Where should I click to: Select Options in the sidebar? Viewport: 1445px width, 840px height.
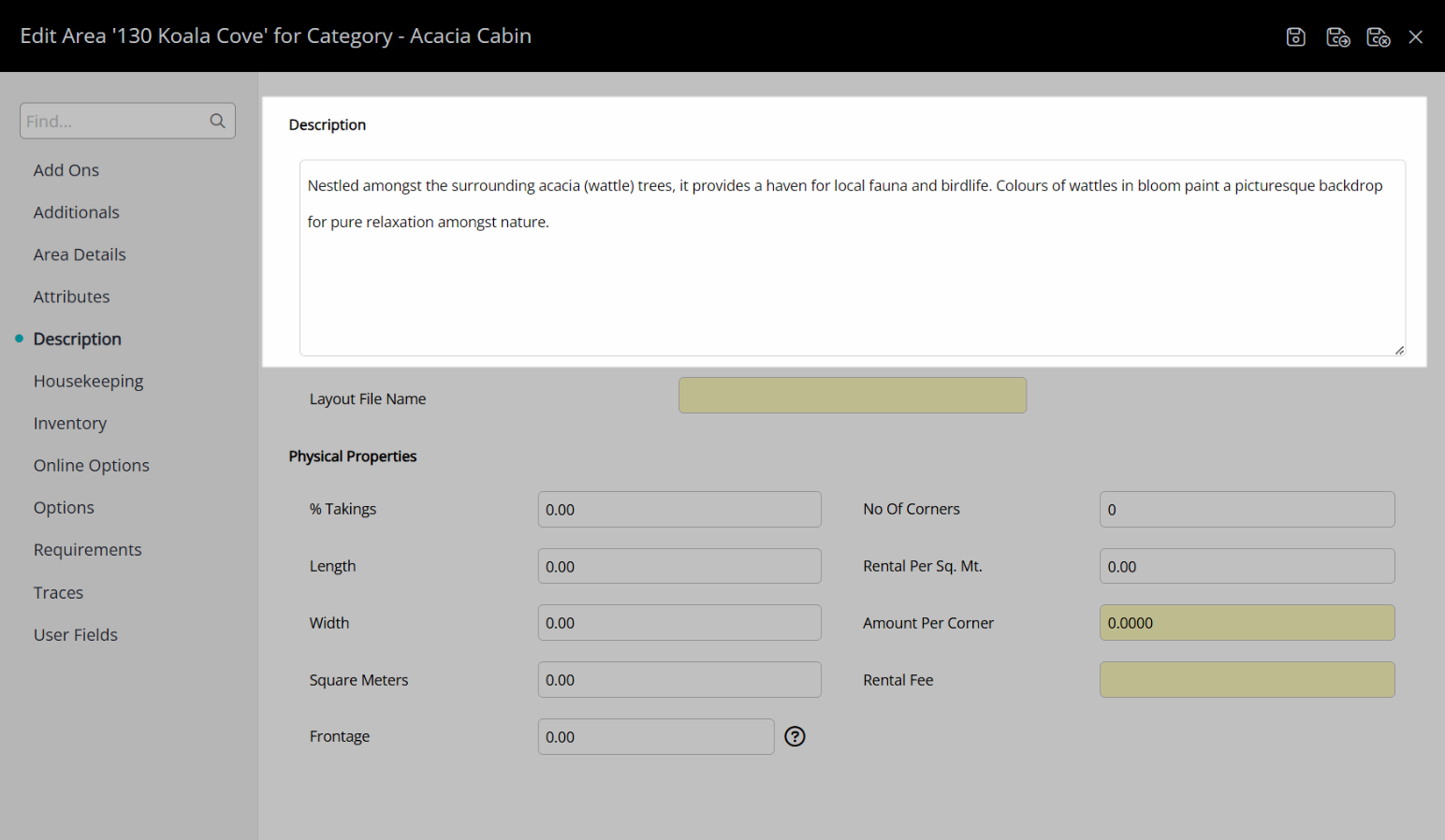pos(64,507)
